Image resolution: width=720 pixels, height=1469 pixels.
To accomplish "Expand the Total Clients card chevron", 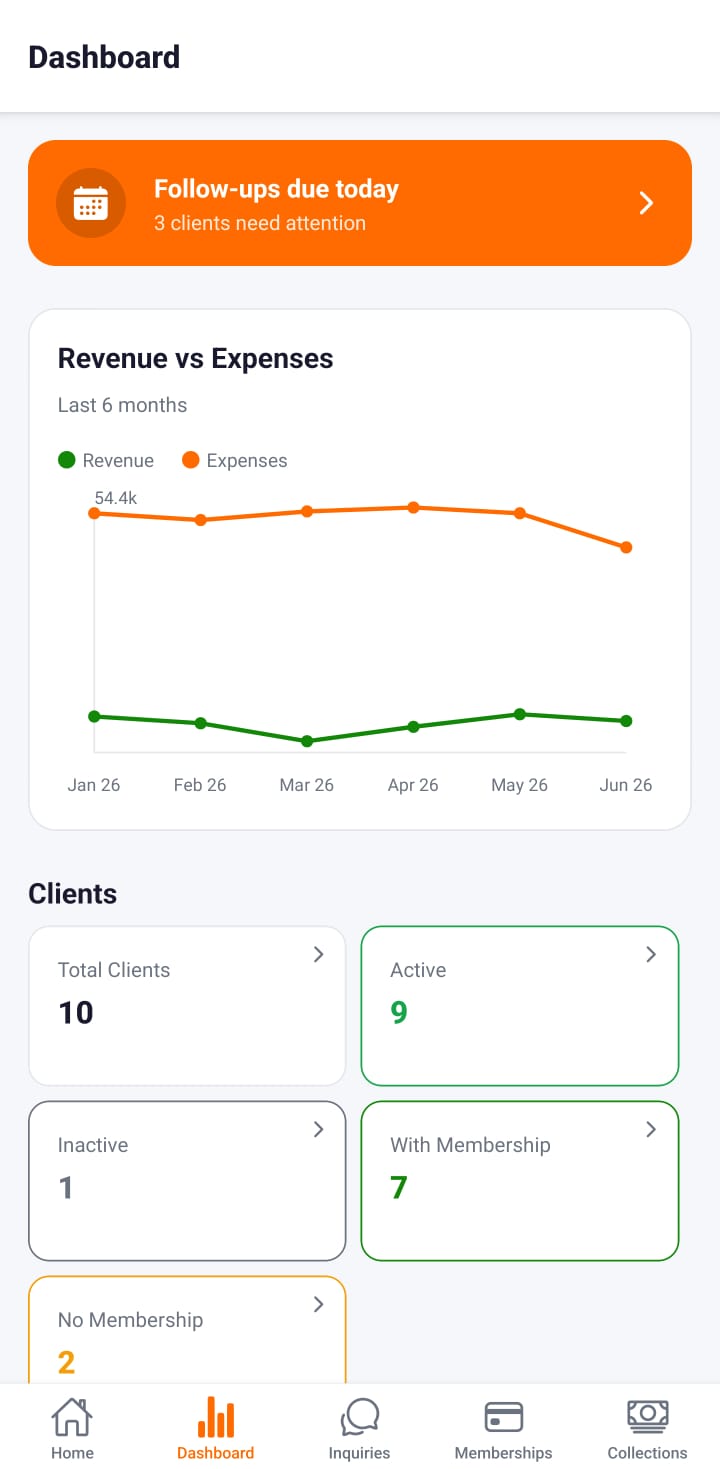I will (319, 954).
